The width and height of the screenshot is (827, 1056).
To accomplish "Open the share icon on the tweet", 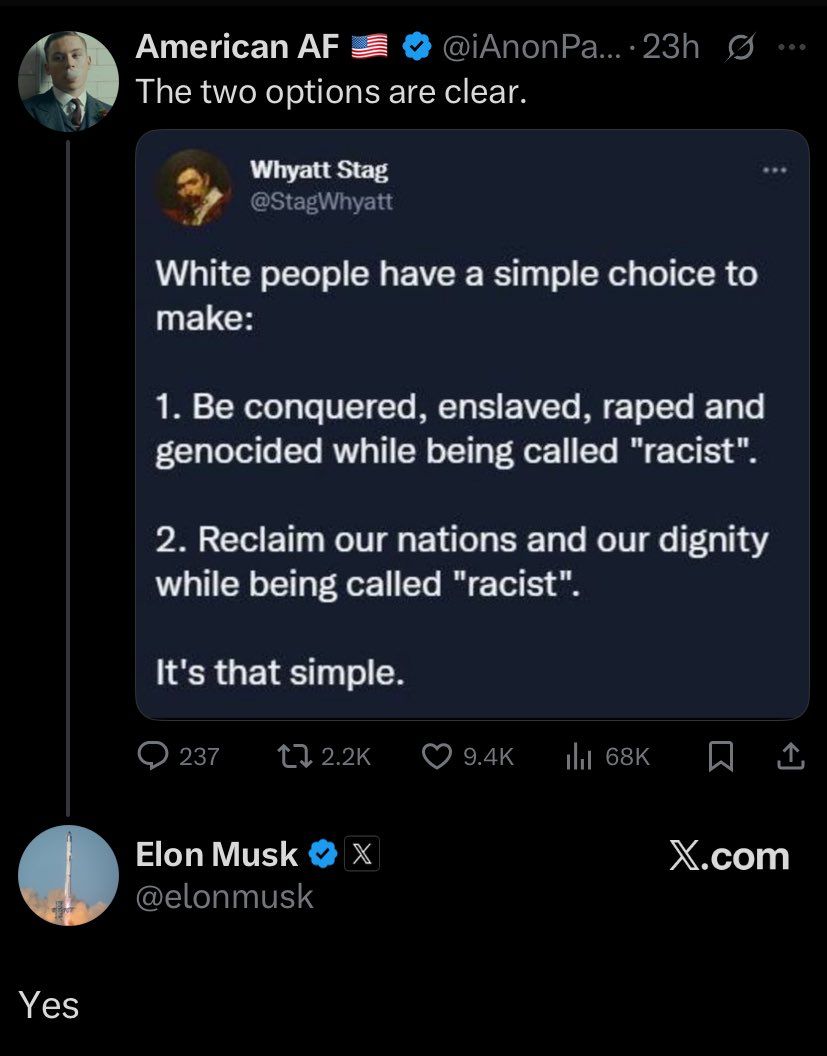I will (x=790, y=756).
